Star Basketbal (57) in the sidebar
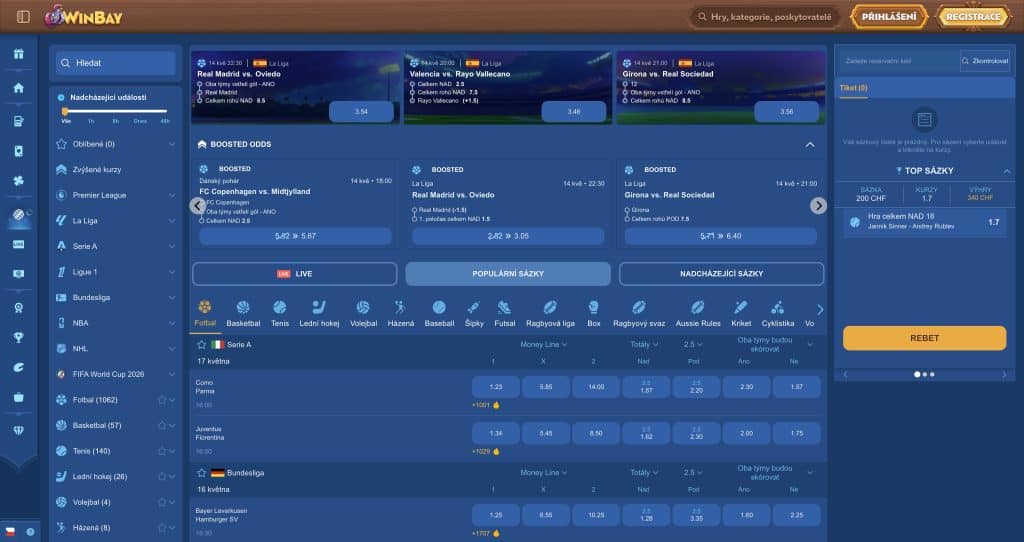 [161, 425]
